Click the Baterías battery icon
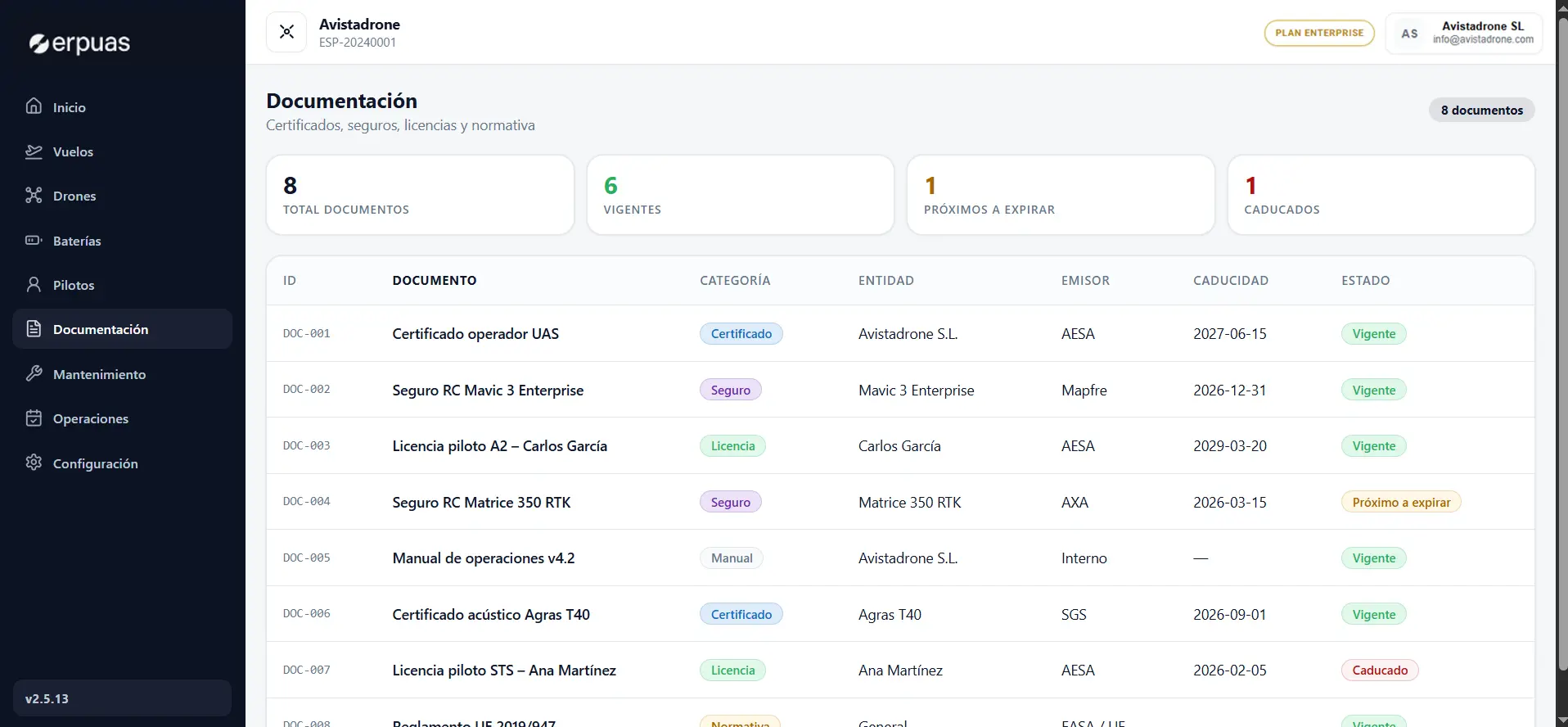 (34, 241)
